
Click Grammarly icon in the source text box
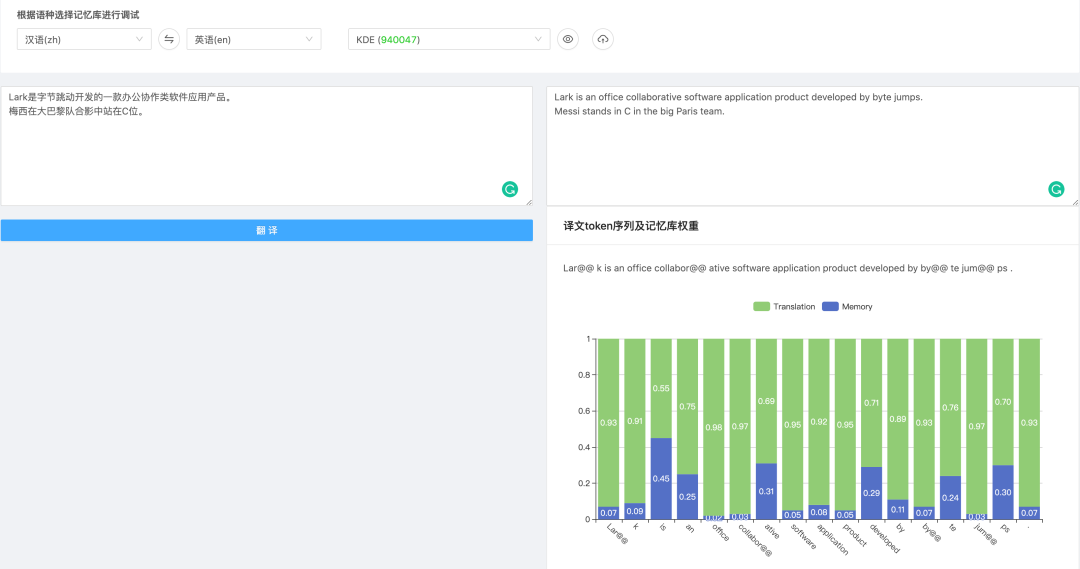tap(510, 189)
